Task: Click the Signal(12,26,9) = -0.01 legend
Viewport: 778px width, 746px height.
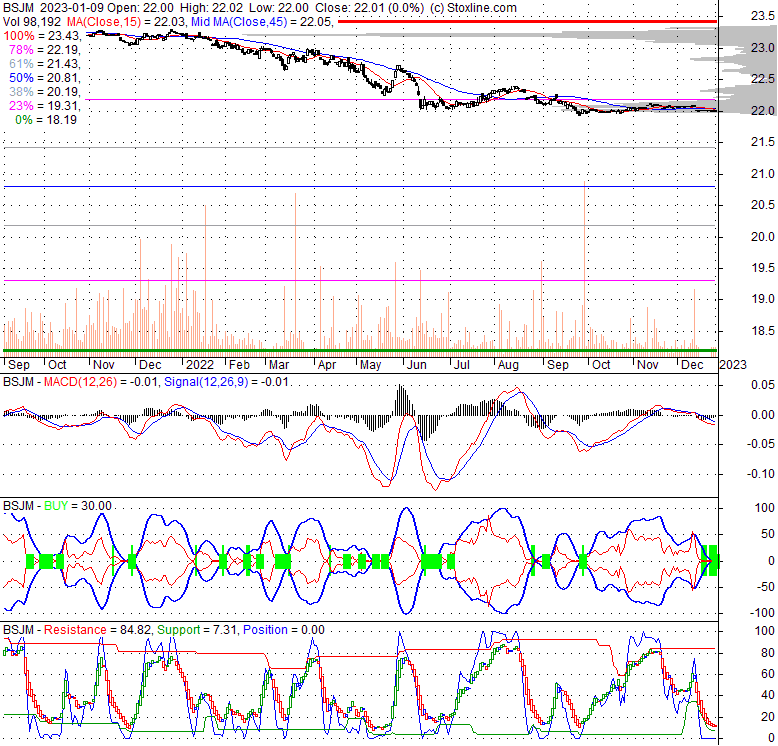Action: point(226,382)
